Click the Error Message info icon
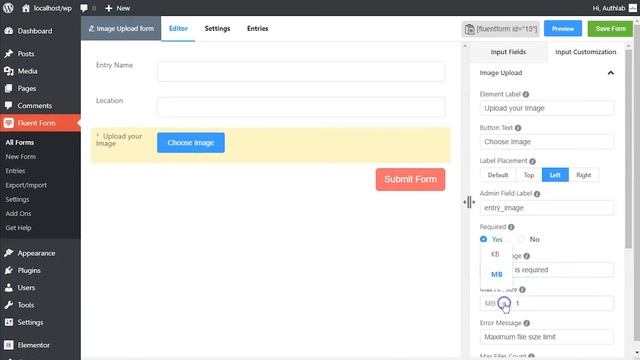Viewport: 640px width, 360px height. (527, 323)
